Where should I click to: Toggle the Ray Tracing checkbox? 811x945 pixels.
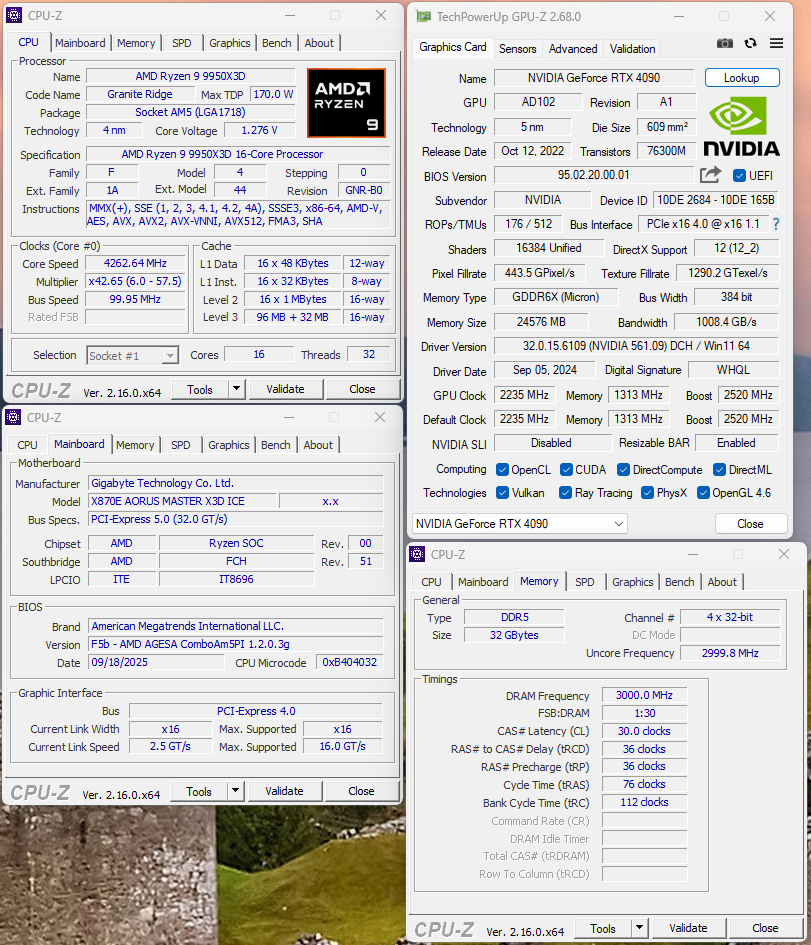pyautogui.click(x=567, y=493)
